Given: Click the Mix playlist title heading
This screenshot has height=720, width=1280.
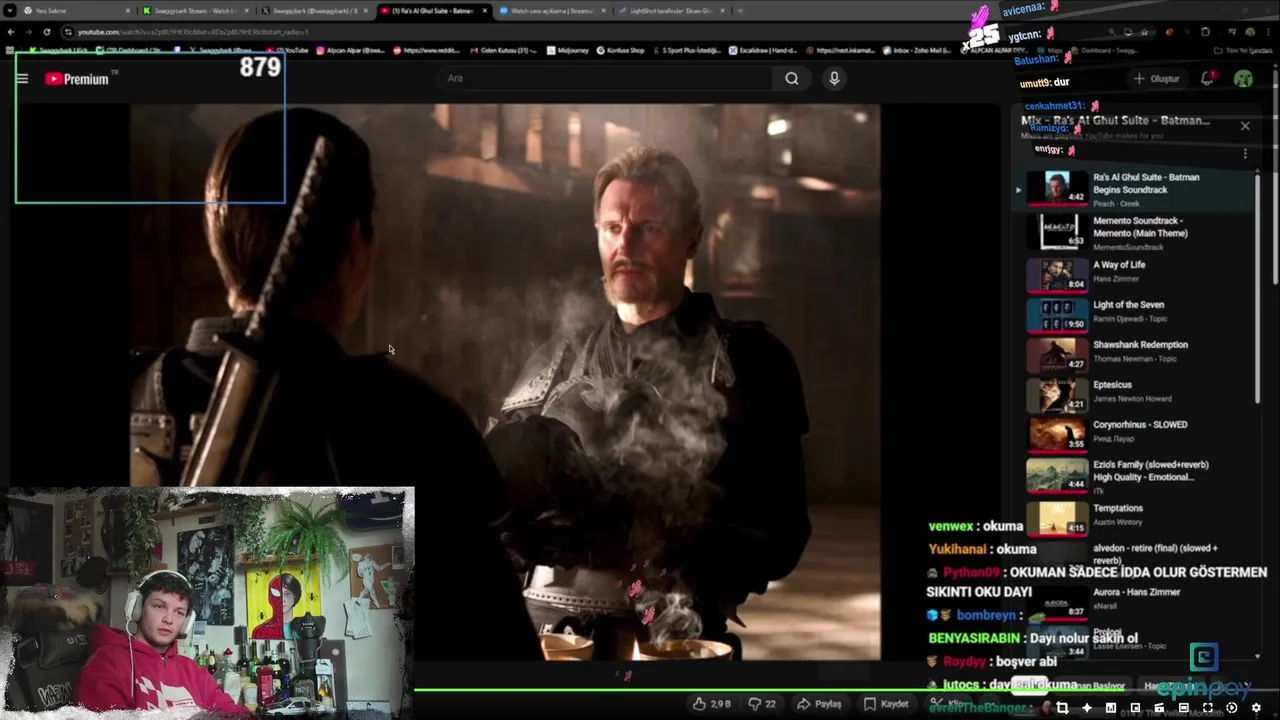Looking at the screenshot, I should [x=1115, y=120].
